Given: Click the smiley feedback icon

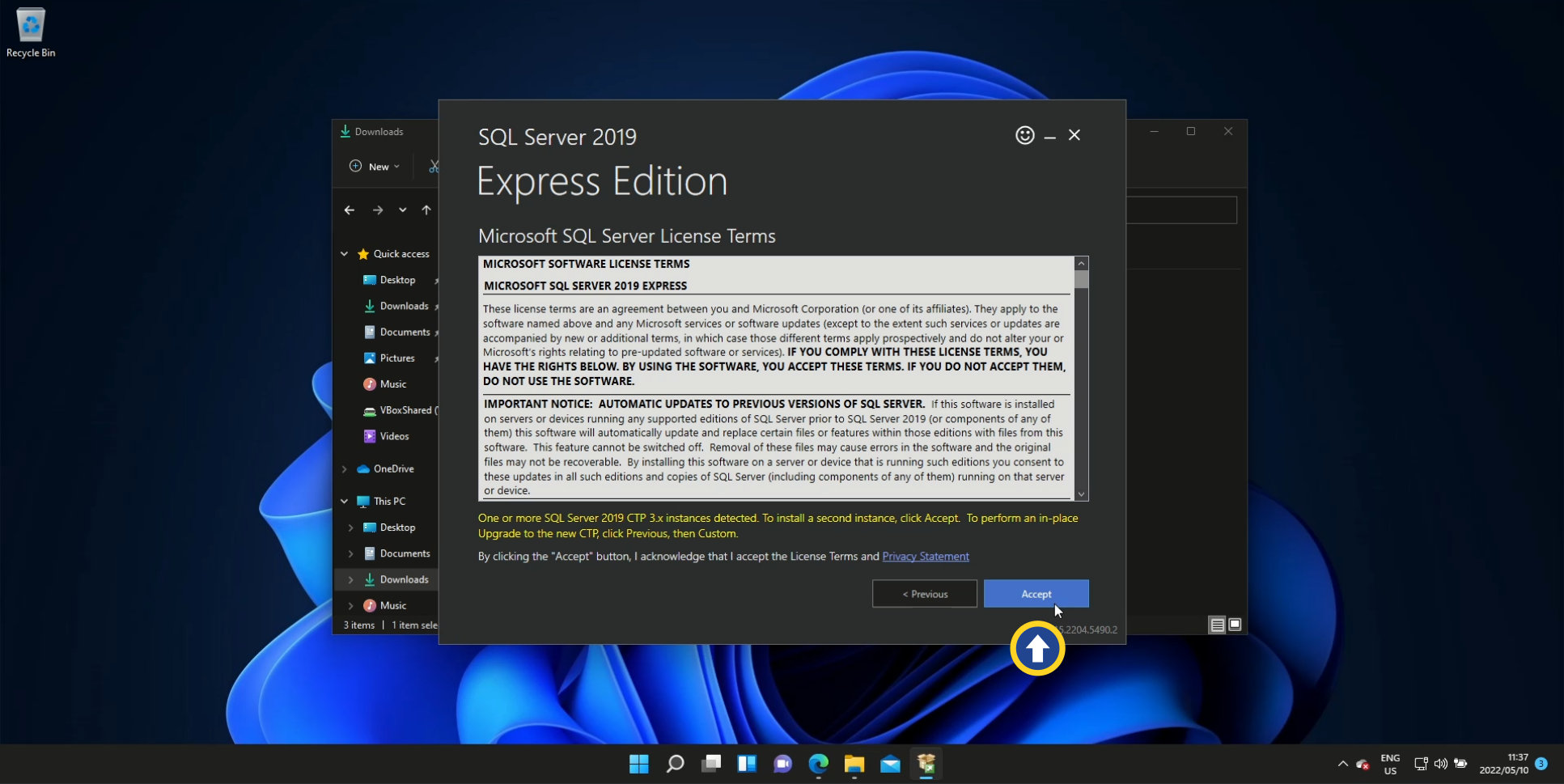Looking at the screenshot, I should click(x=1025, y=135).
